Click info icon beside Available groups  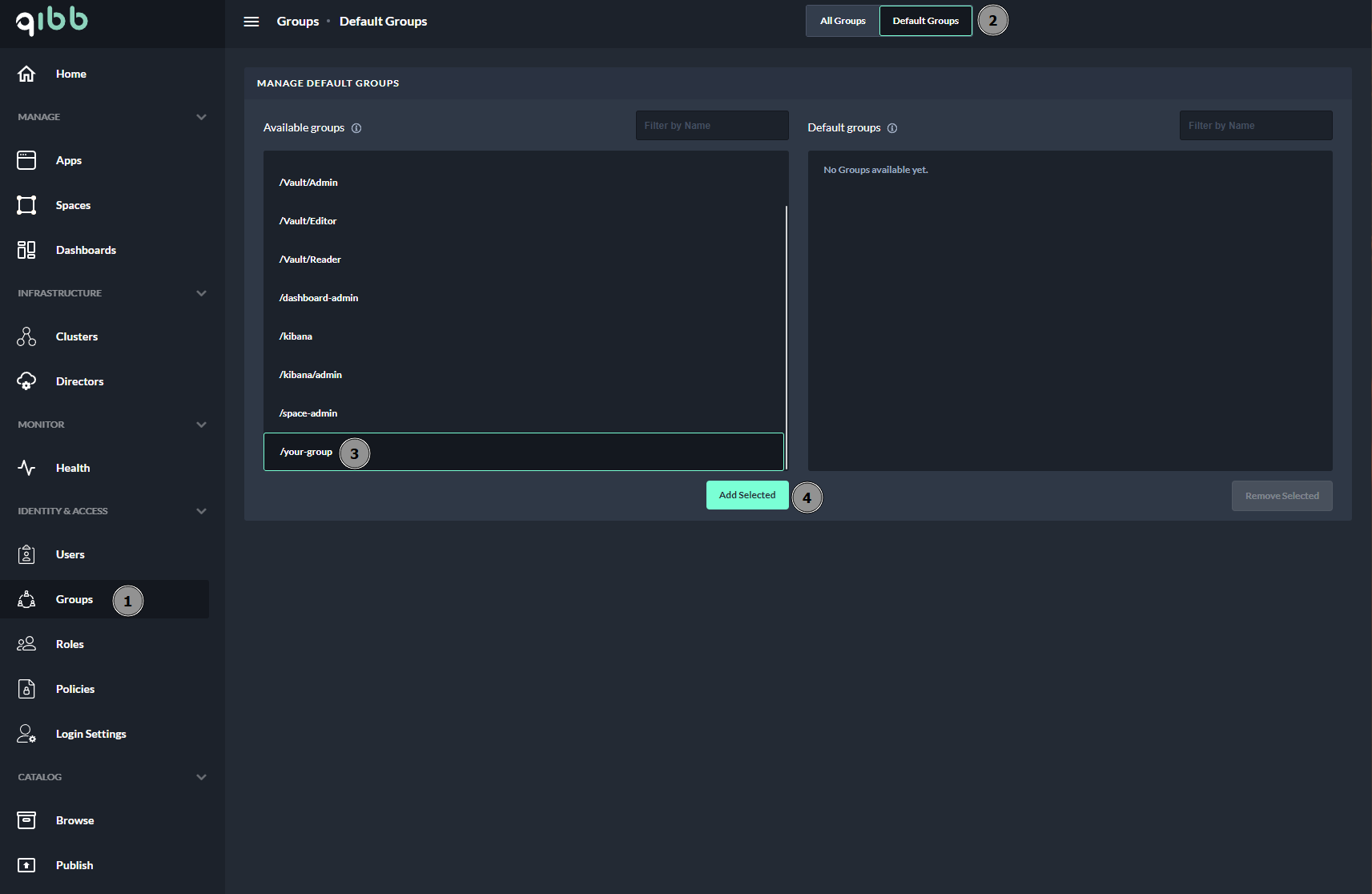[356, 128]
